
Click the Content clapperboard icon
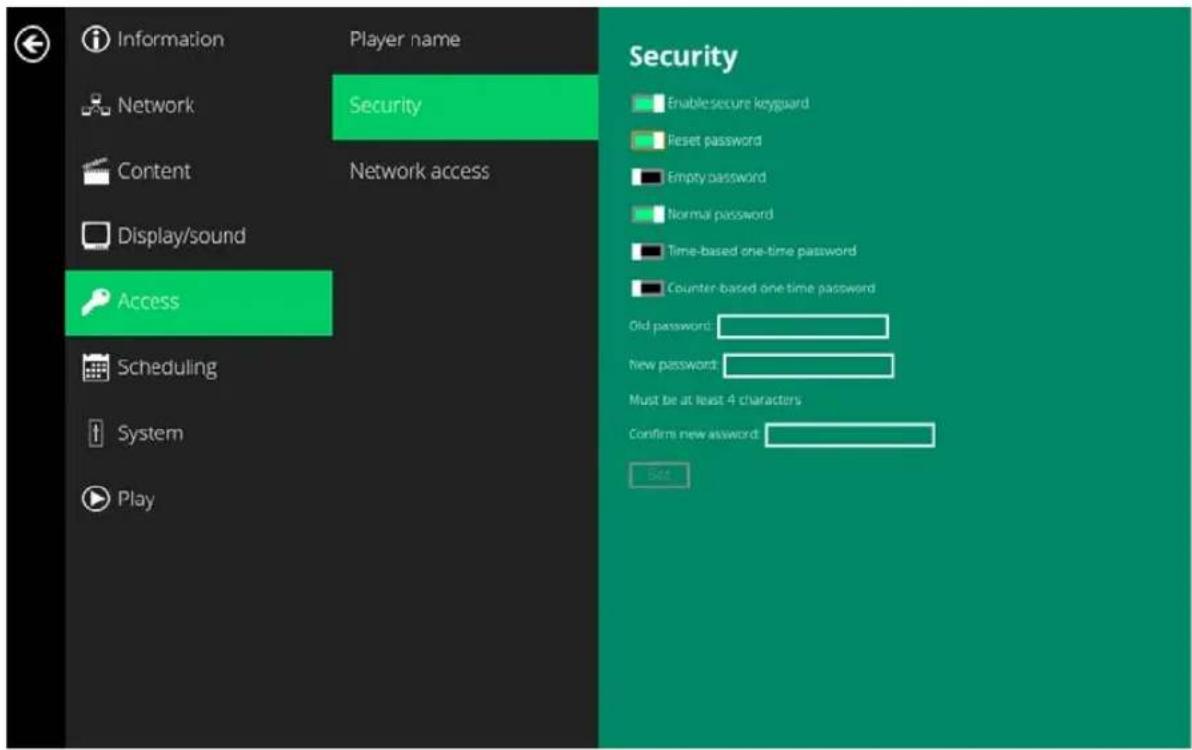tap(96, 171)
